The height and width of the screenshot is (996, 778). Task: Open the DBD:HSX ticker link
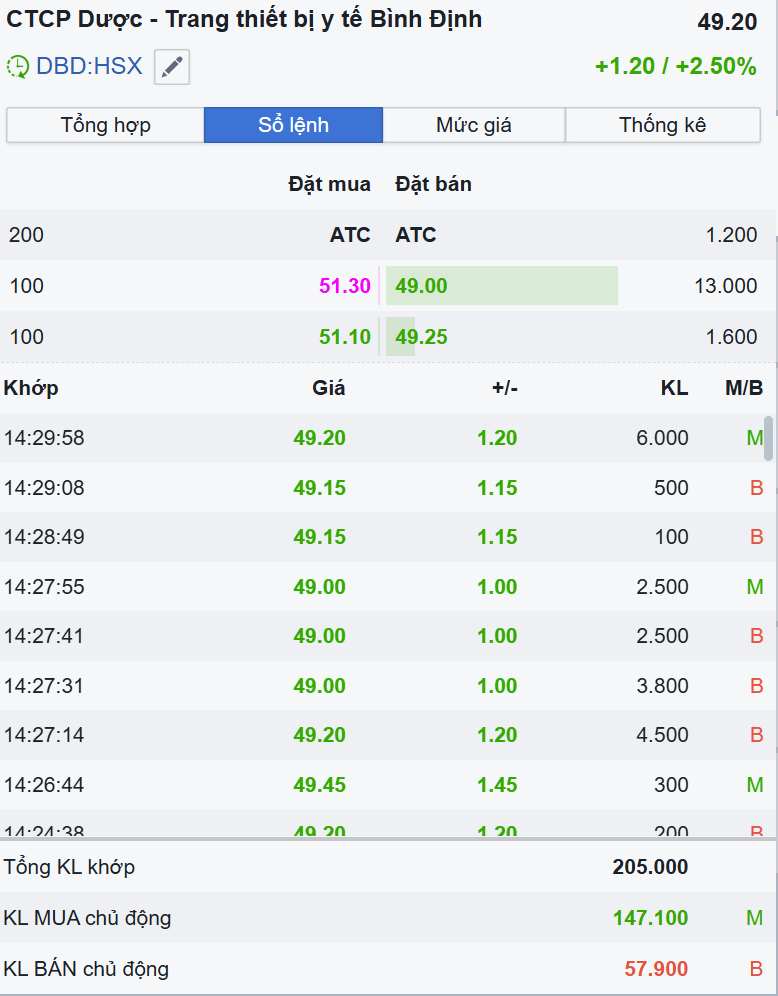tap(89, 67)
